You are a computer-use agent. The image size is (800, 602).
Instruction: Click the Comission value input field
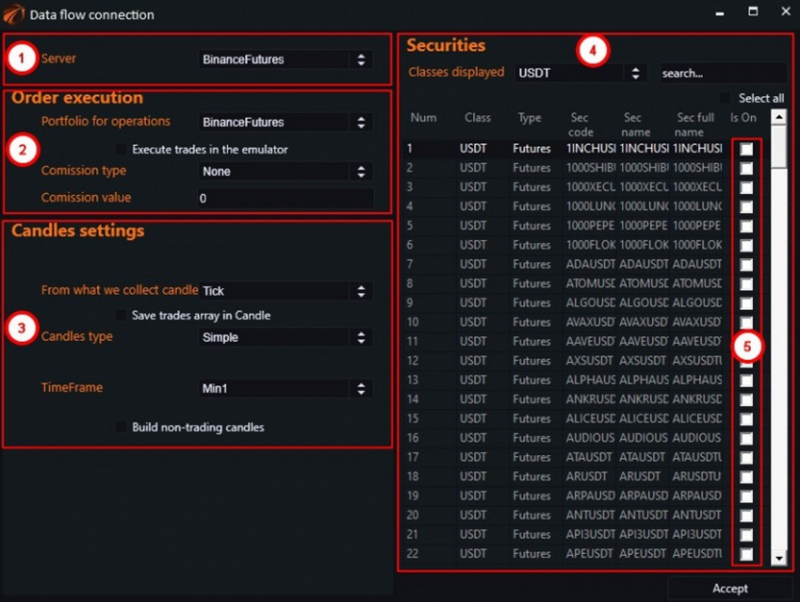pos(285,198)
